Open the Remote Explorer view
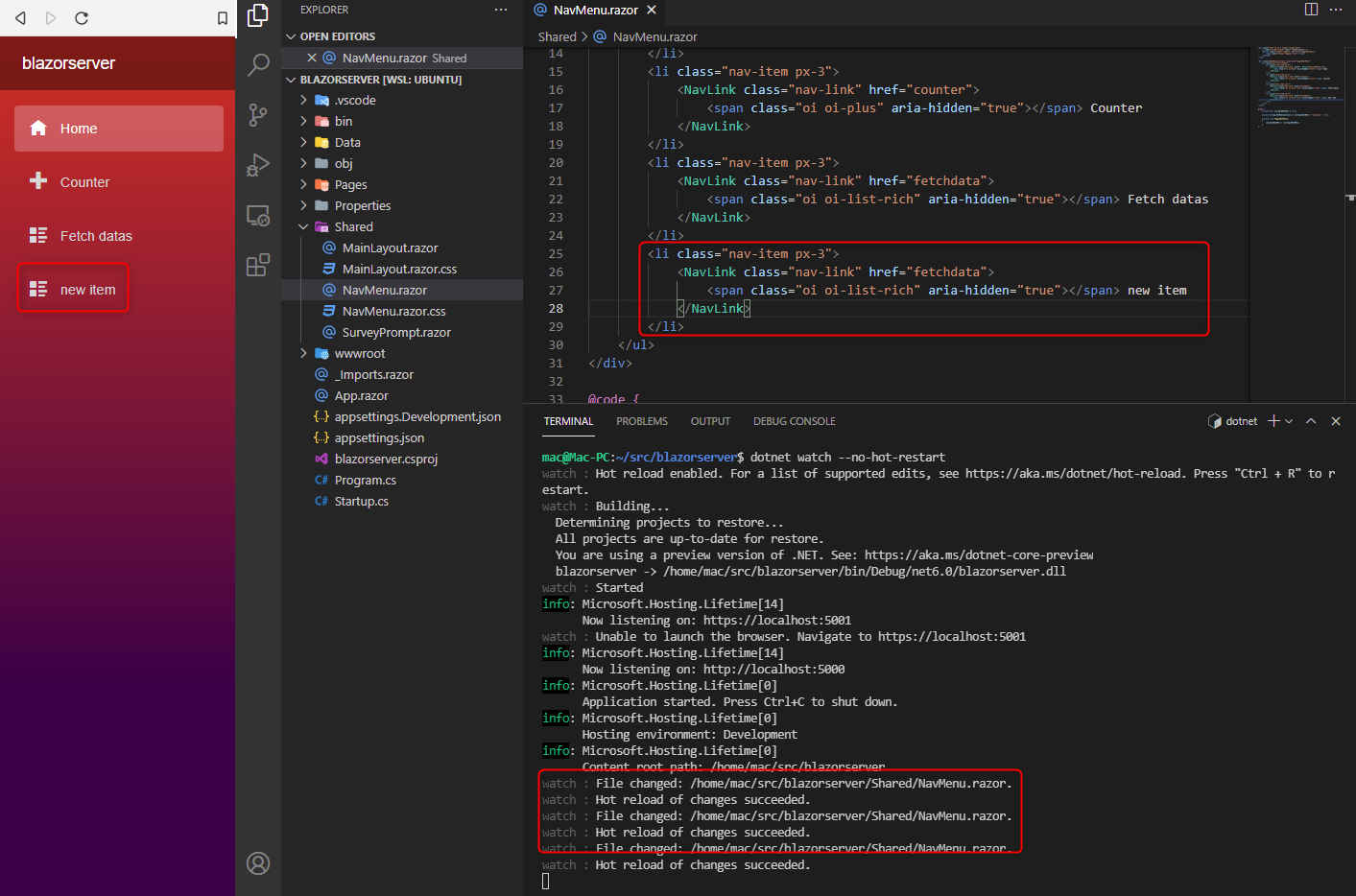The image size is (1356, 896). 257,216
